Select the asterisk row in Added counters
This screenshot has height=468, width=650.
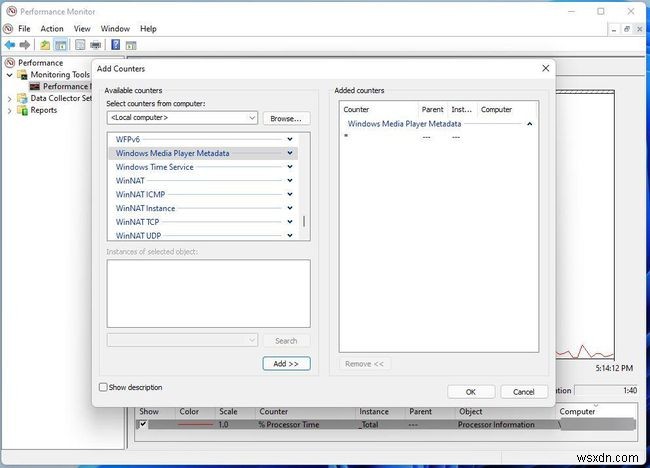click(437, 136)
